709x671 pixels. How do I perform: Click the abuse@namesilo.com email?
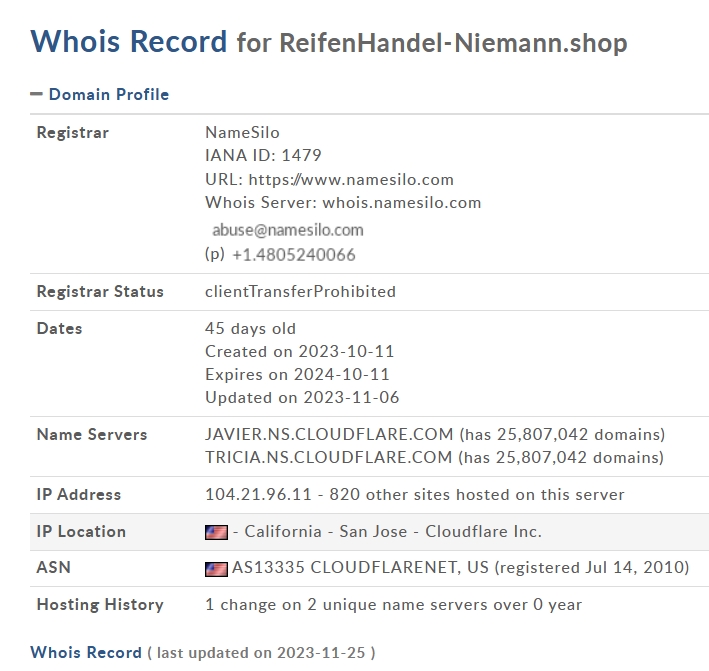(288, 230)
